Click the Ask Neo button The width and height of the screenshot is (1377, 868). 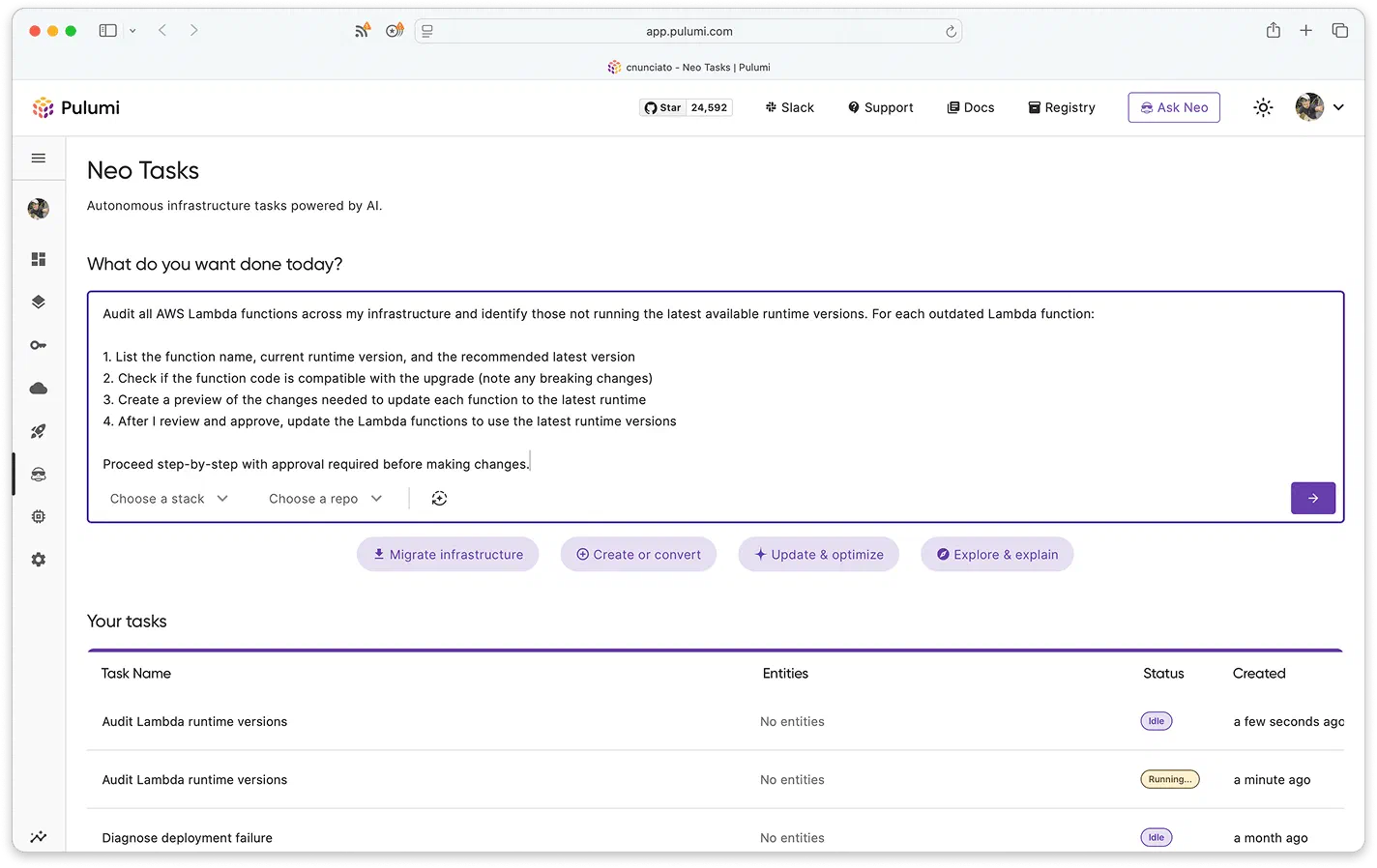(x=1173, y=107)
